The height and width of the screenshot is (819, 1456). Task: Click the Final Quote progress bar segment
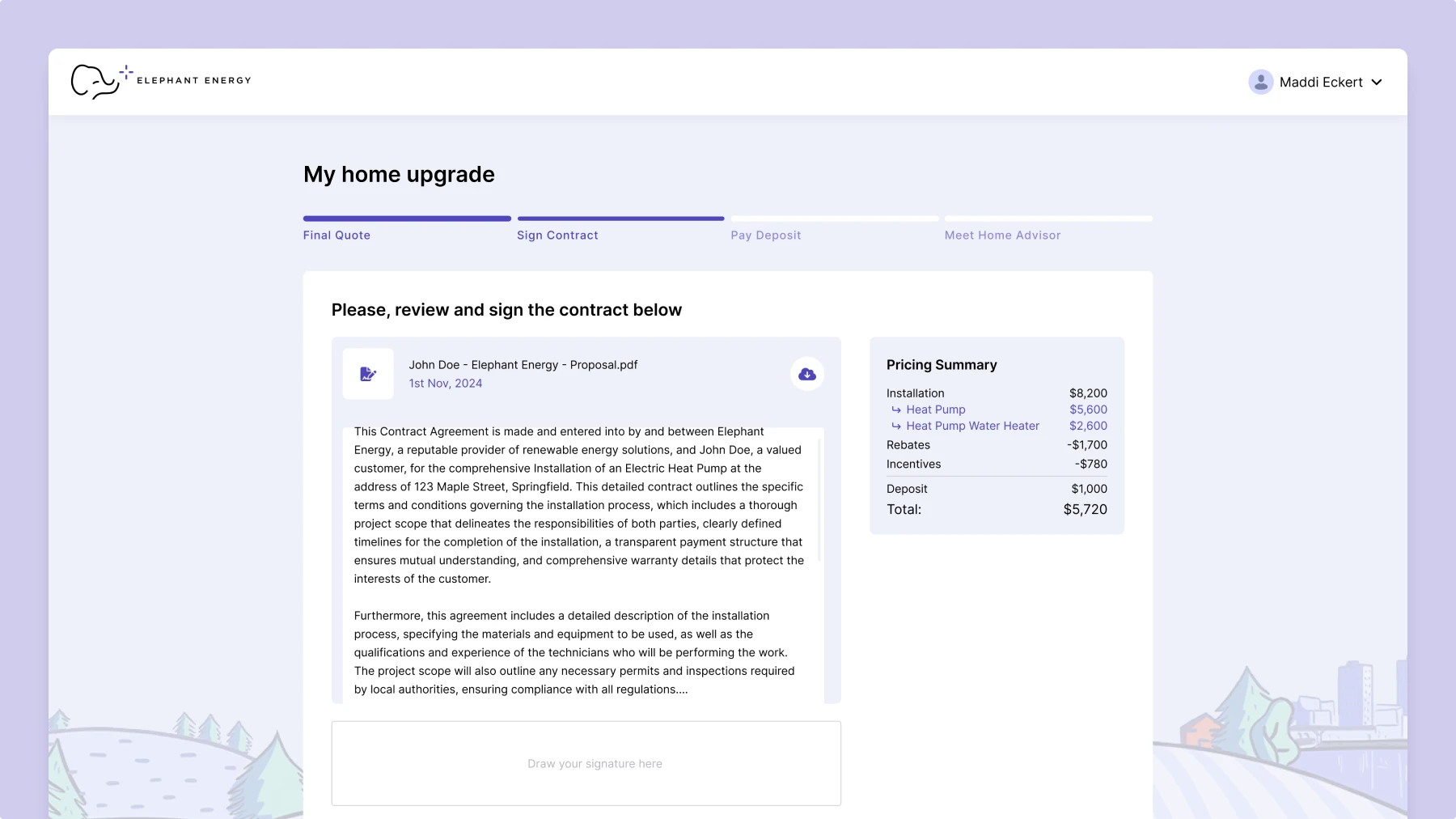pos(407,219)
